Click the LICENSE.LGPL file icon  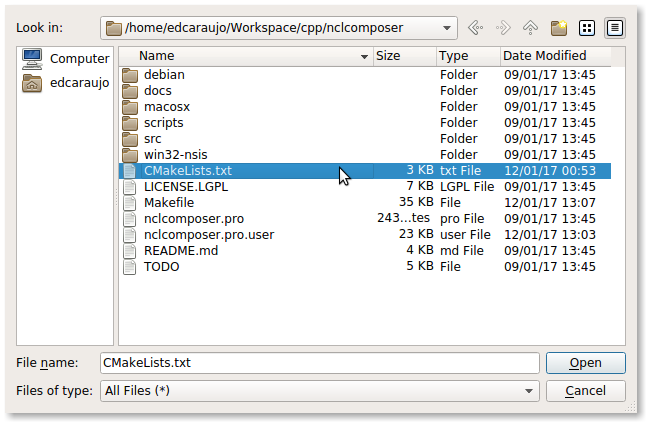click(130, 187)
